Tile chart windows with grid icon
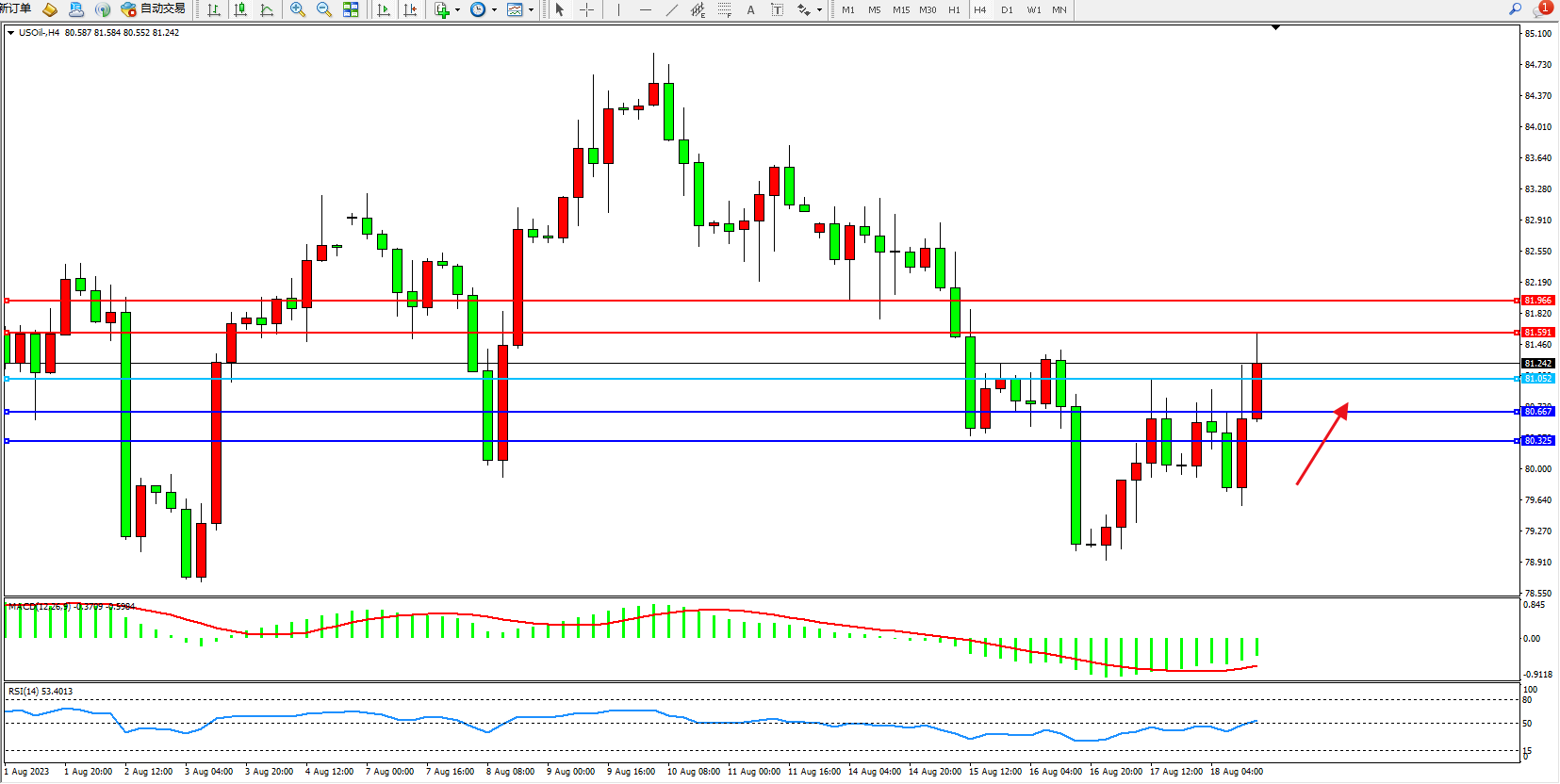Image resolution: width=1560 pixels, height=784 pixels. pos(351,9)
